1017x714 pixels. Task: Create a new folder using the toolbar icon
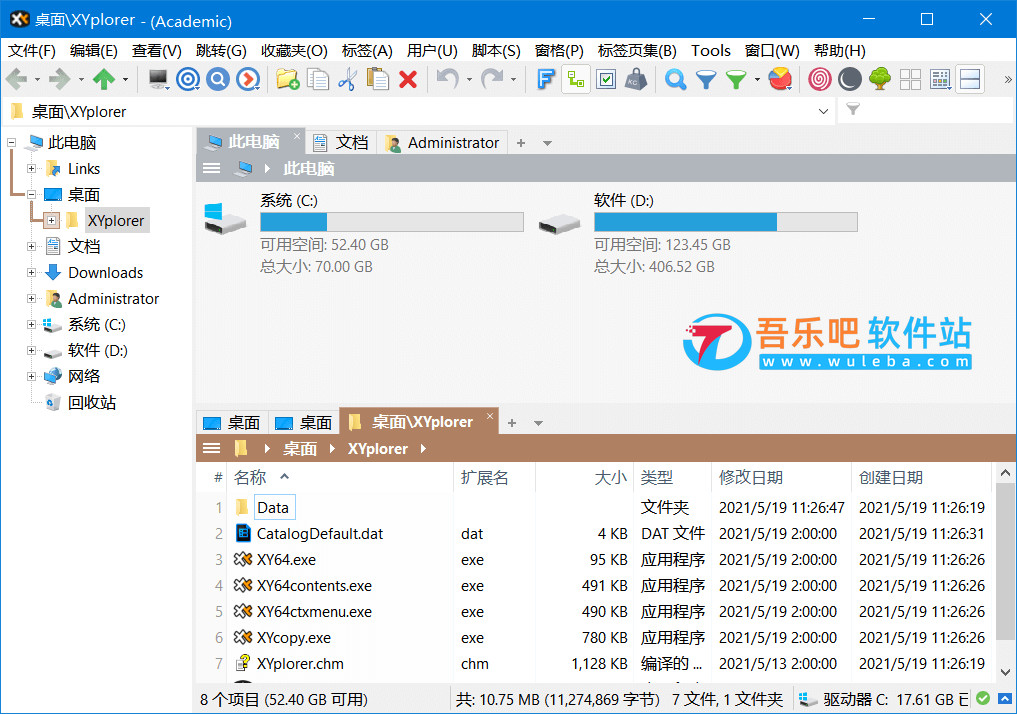click(287, 80)
